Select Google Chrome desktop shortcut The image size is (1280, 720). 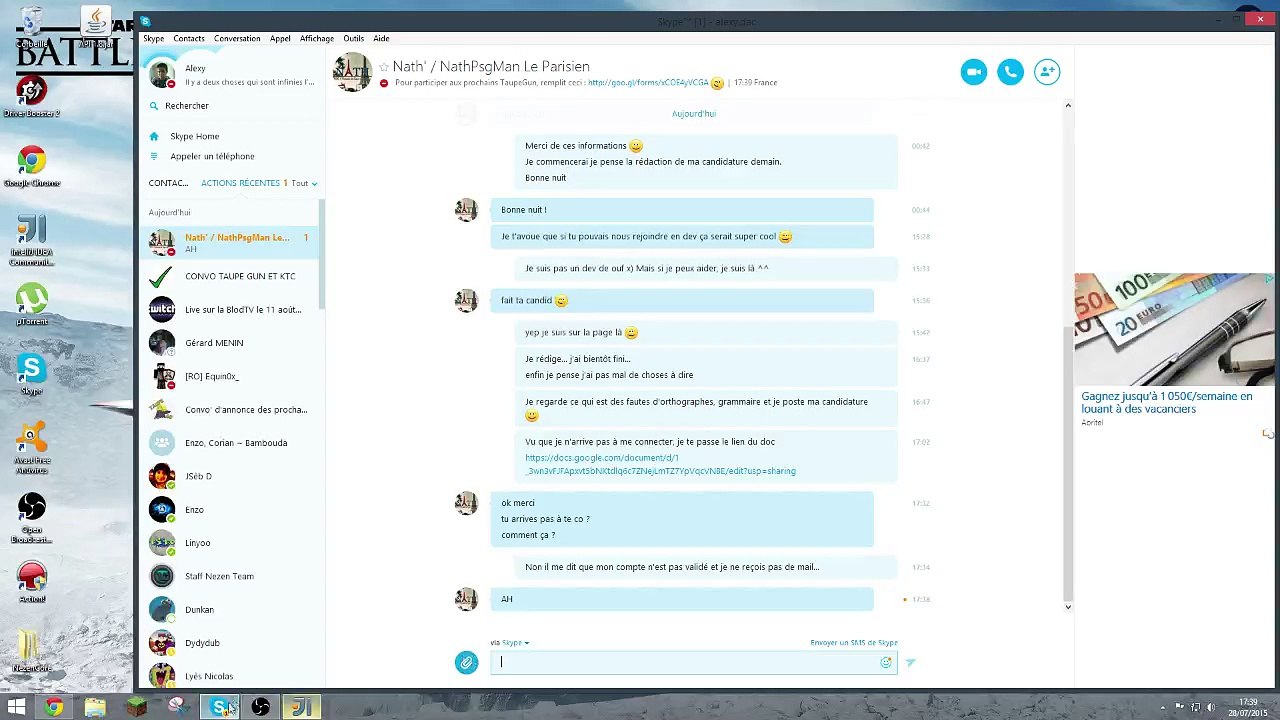32,168
